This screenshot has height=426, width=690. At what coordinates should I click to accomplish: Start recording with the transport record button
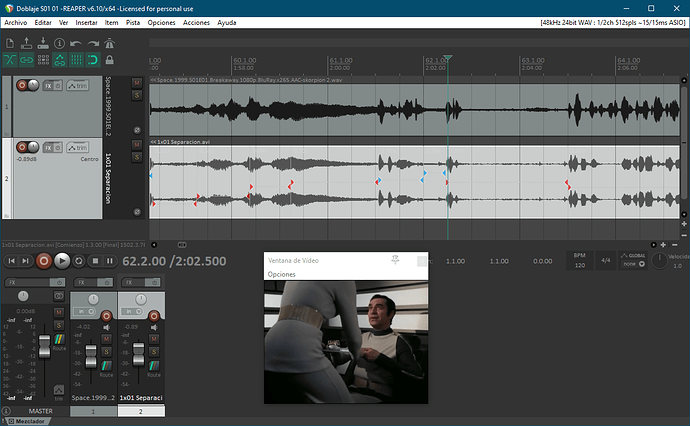tap(44, 261)
